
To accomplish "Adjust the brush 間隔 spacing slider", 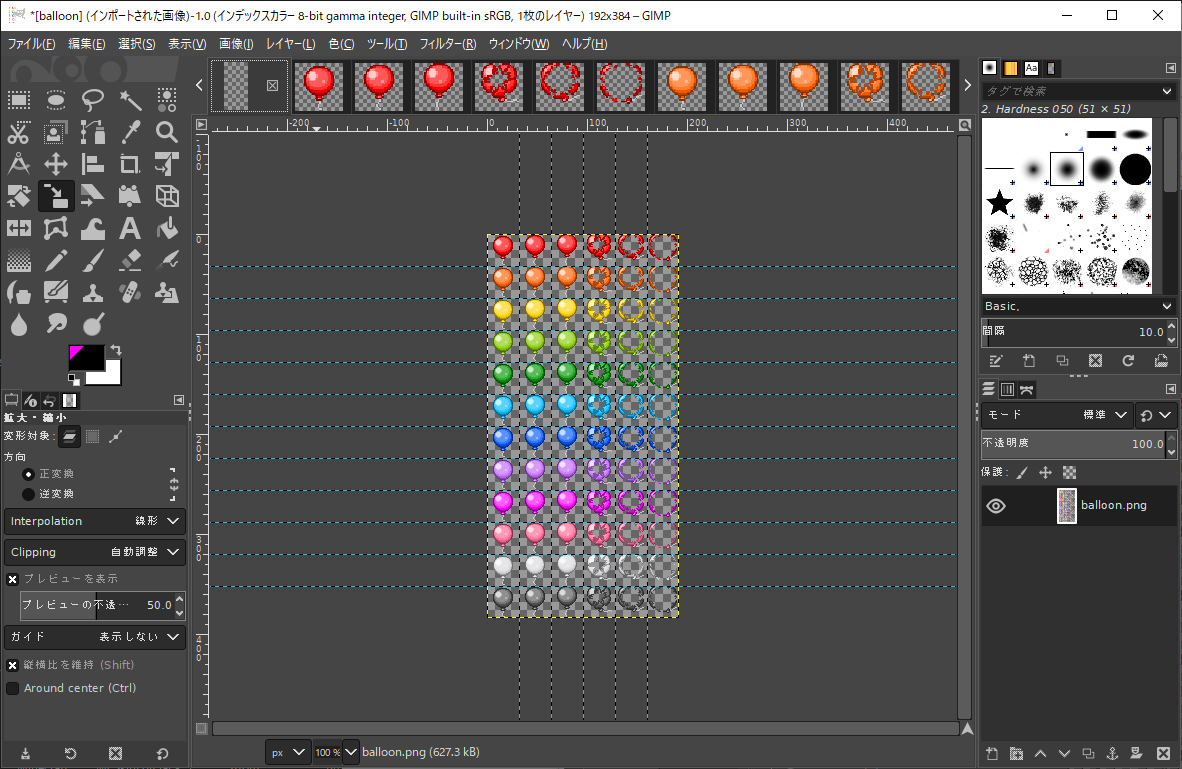I will tap(1073, 332).
